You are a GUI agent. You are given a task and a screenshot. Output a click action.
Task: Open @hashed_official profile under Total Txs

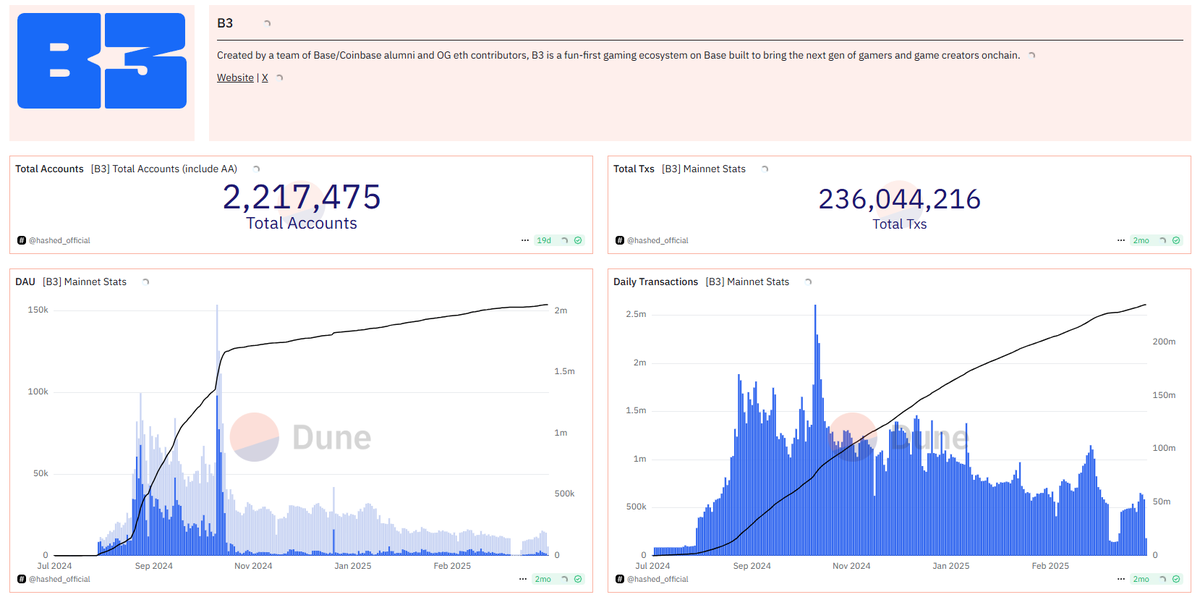pos(657,241)
